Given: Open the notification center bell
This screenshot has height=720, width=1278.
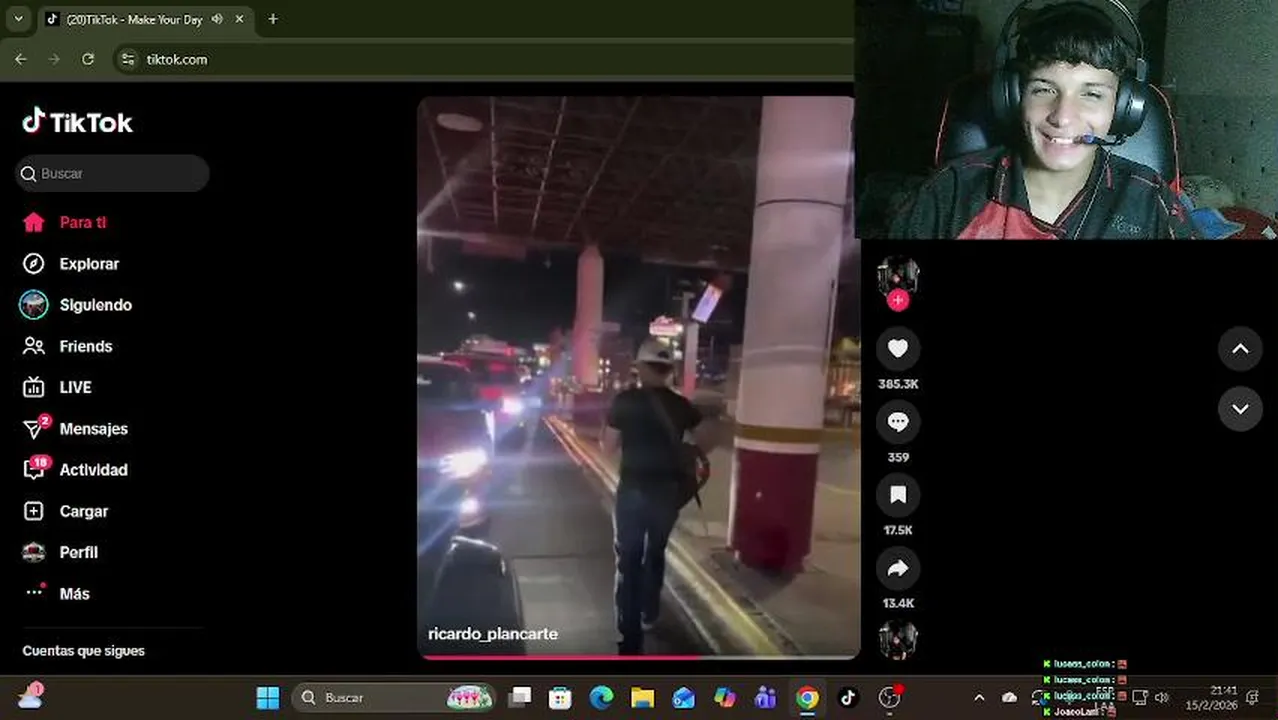Looking at the screenshot, I should [1254, 698].
